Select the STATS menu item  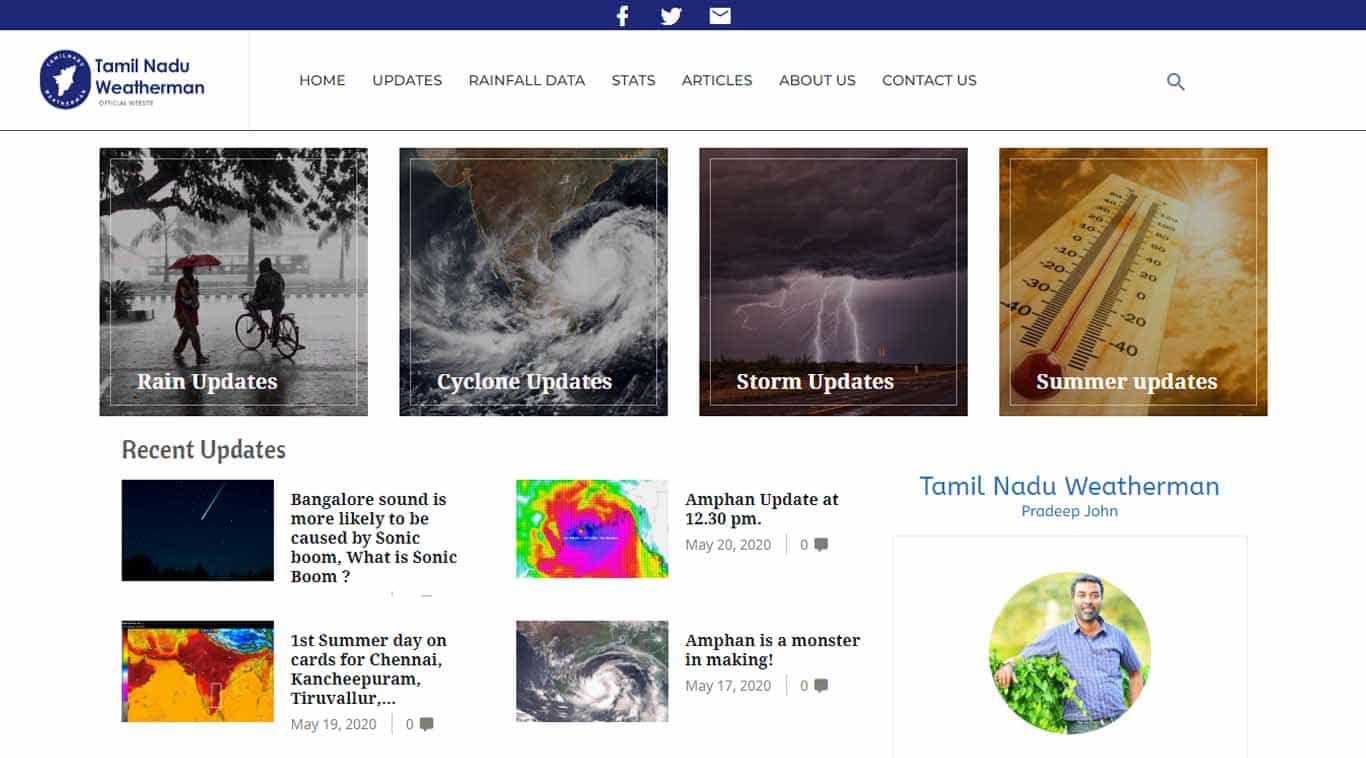(x=634, y=80)
